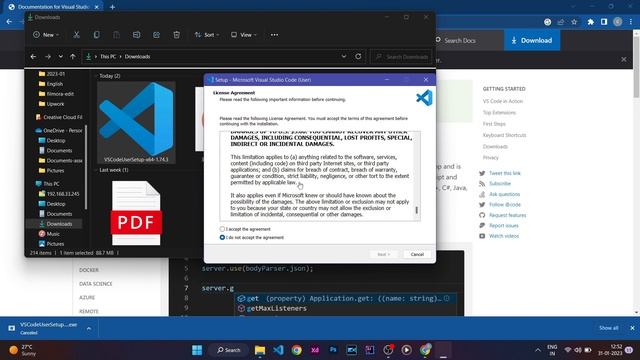Screen dimensions: 640x360
Task: Open DOCKER section in docs sidebar
Action: 89,270
